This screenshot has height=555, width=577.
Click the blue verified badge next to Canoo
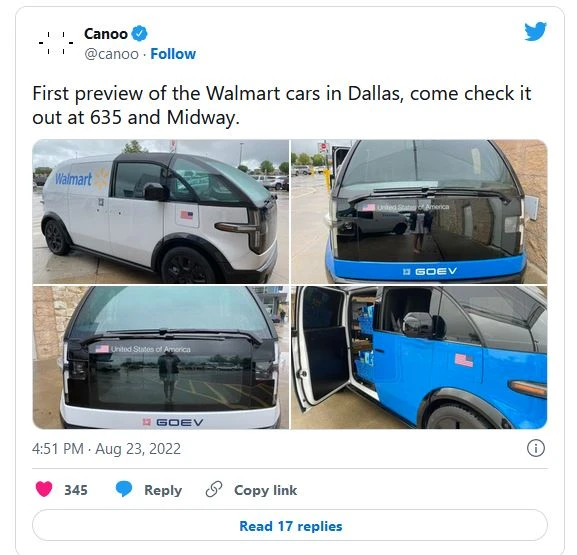pyautogui.click(x=139, y=33)
